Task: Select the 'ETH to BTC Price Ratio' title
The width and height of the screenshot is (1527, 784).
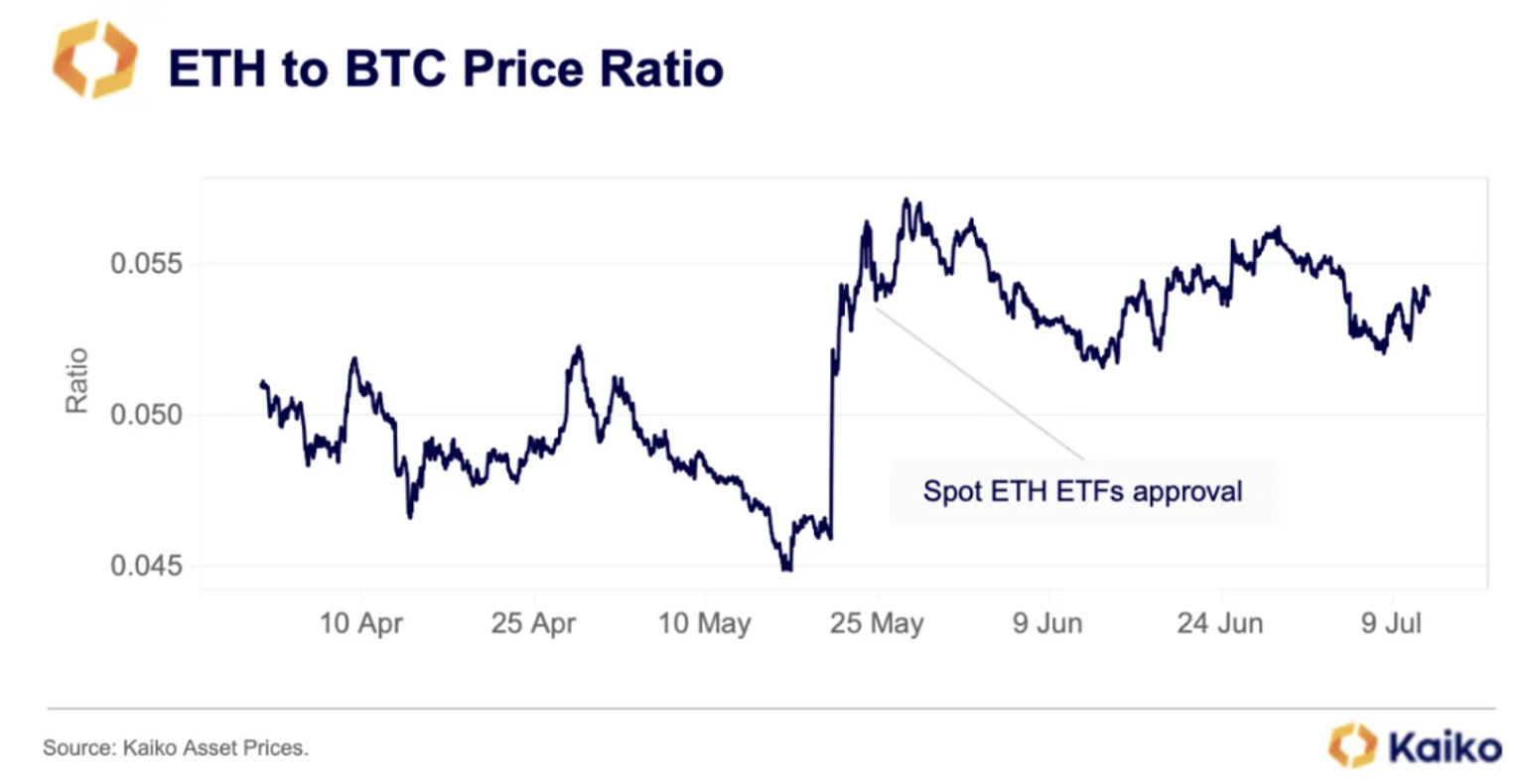Action: [x=446, y=68]
